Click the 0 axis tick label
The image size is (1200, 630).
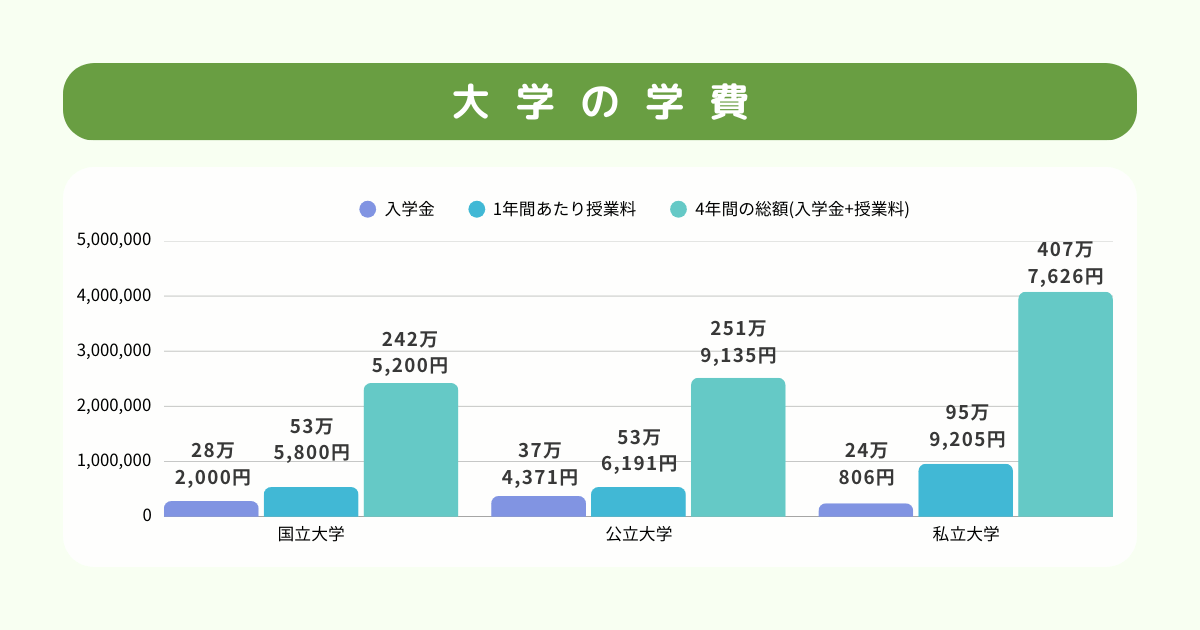click(x=147, y=516)
